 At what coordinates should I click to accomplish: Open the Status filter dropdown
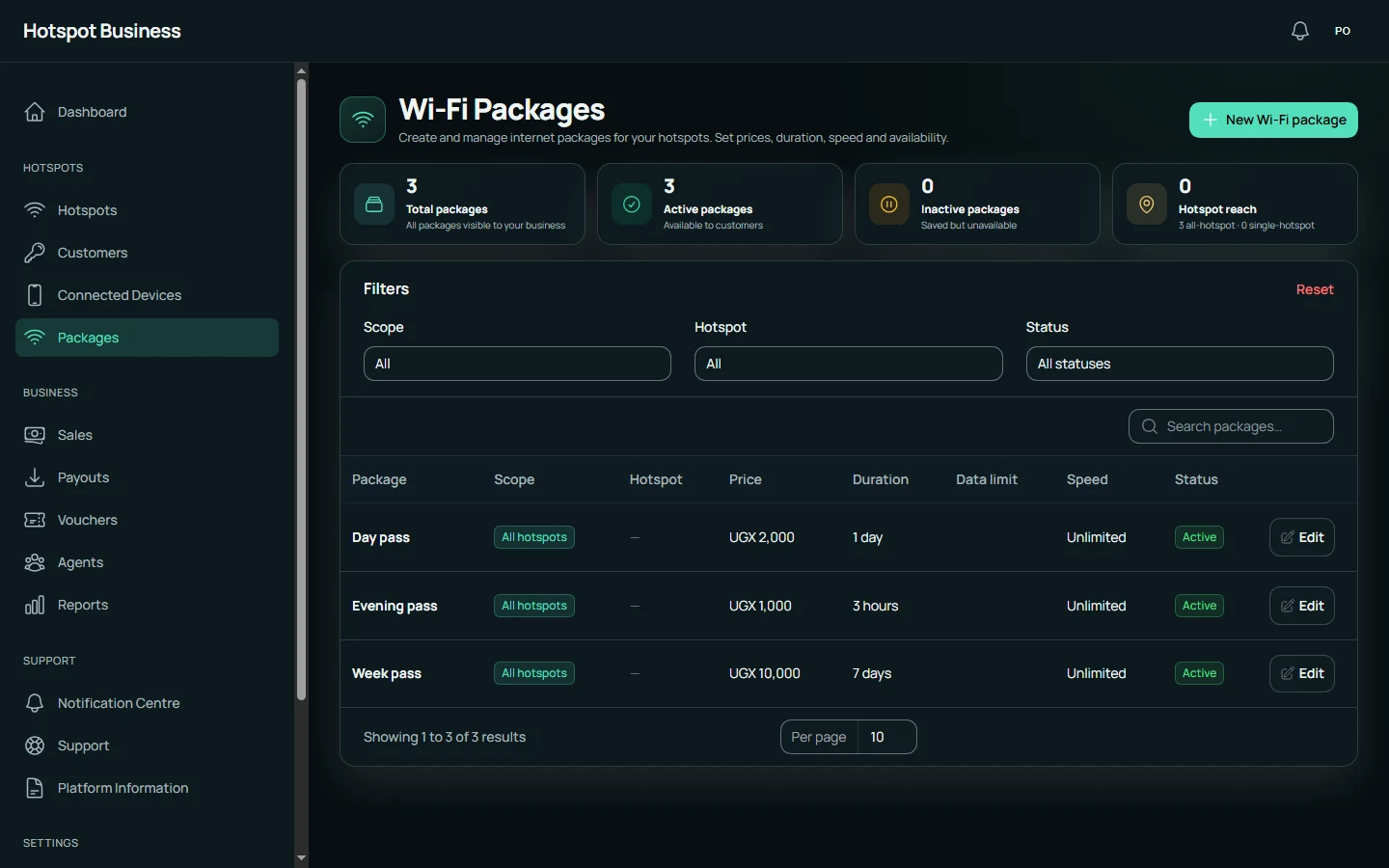click(x=1180, y=364)
